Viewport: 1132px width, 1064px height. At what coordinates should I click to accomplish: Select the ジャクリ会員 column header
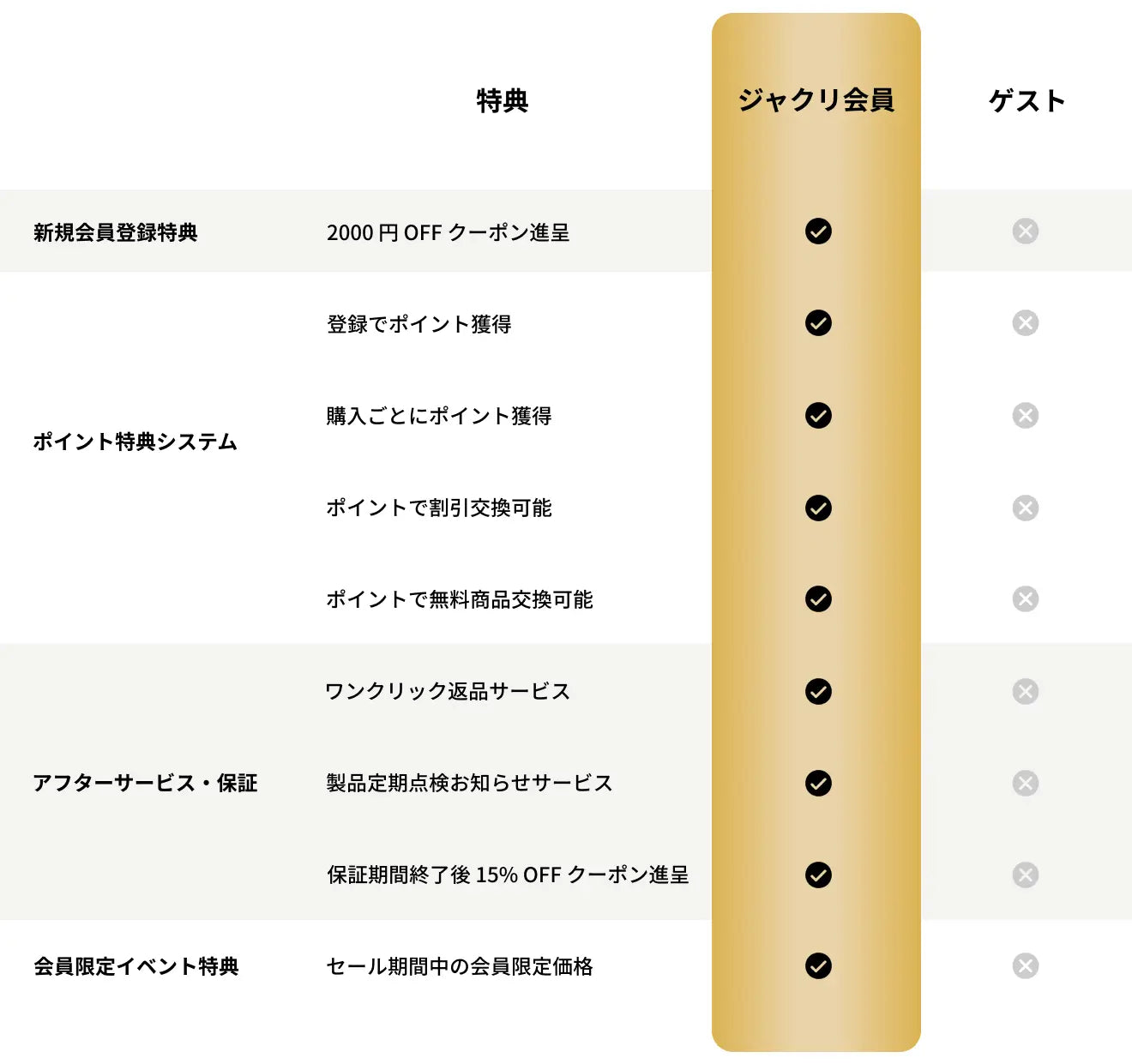point(816,100)
